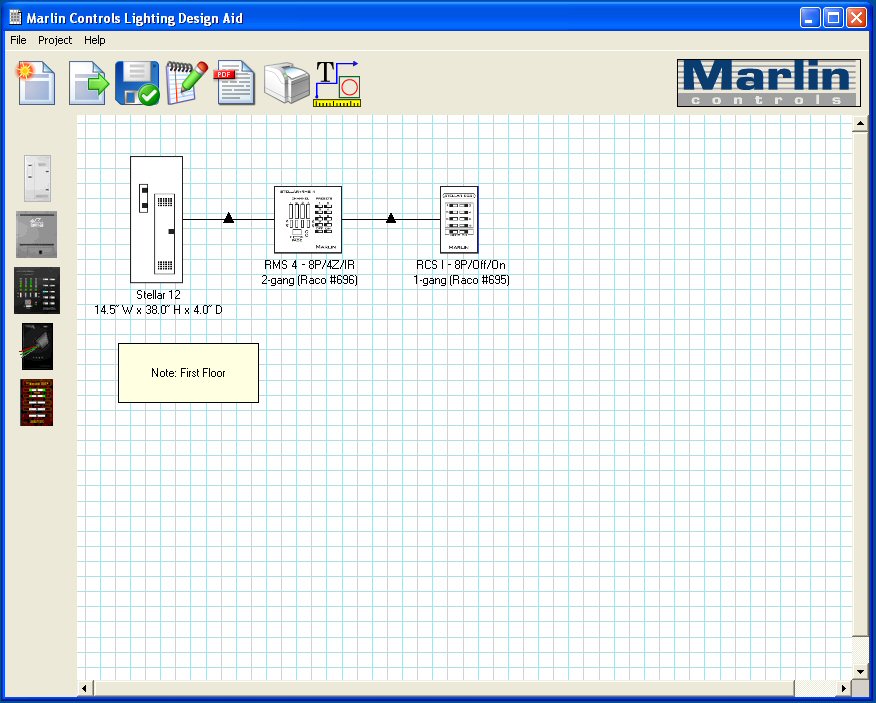Click the horizontal scrollbar thumb
Viewport: 876px width, 703px height.
(444, 688)
